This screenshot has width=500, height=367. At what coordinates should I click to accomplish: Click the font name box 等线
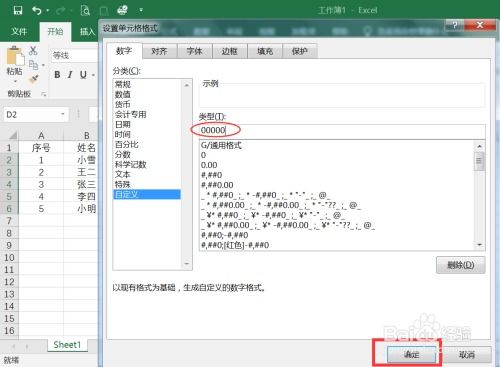tap(74, 55)
